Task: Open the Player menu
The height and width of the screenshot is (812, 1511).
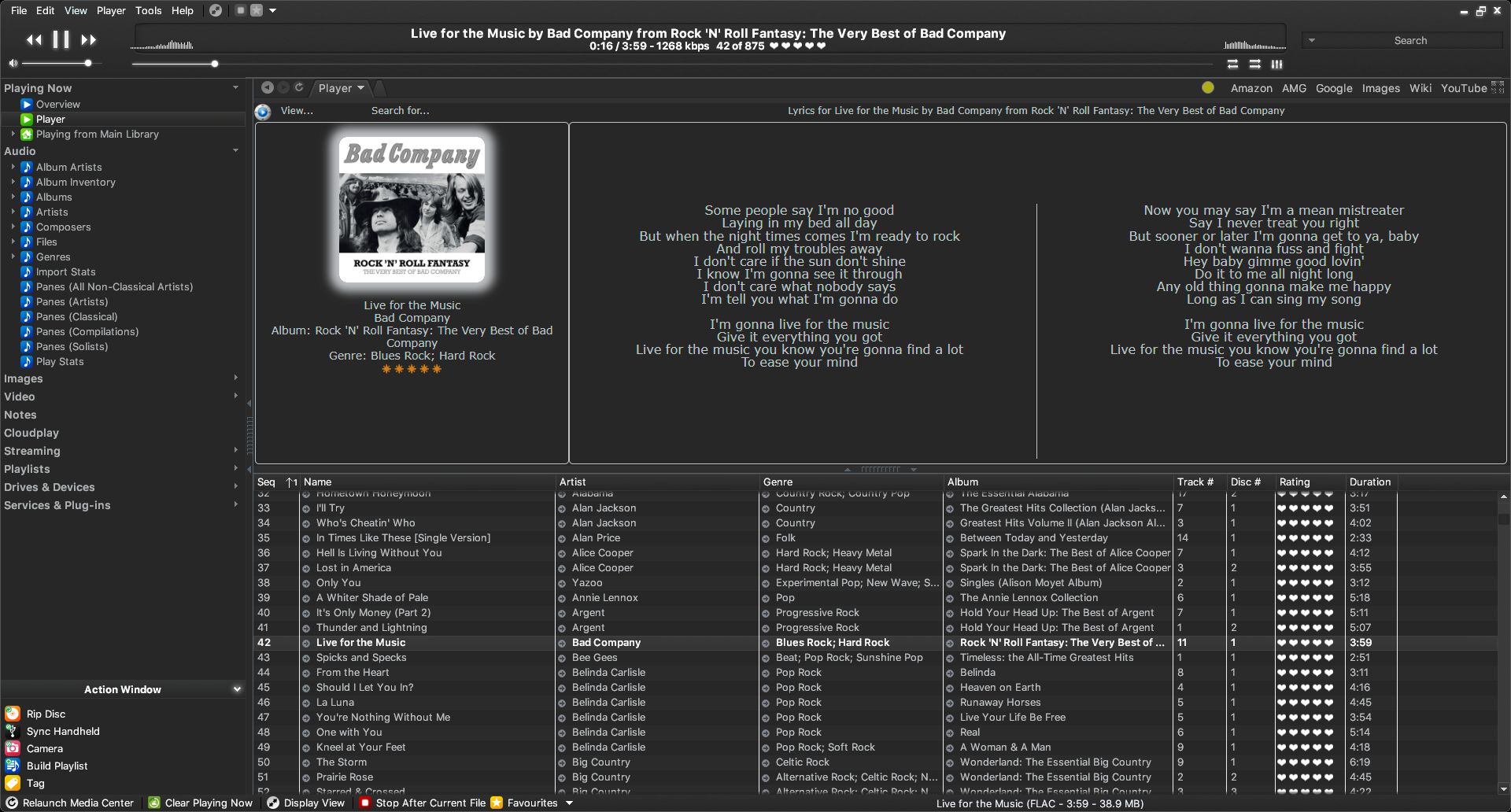Action: [111, 10]
